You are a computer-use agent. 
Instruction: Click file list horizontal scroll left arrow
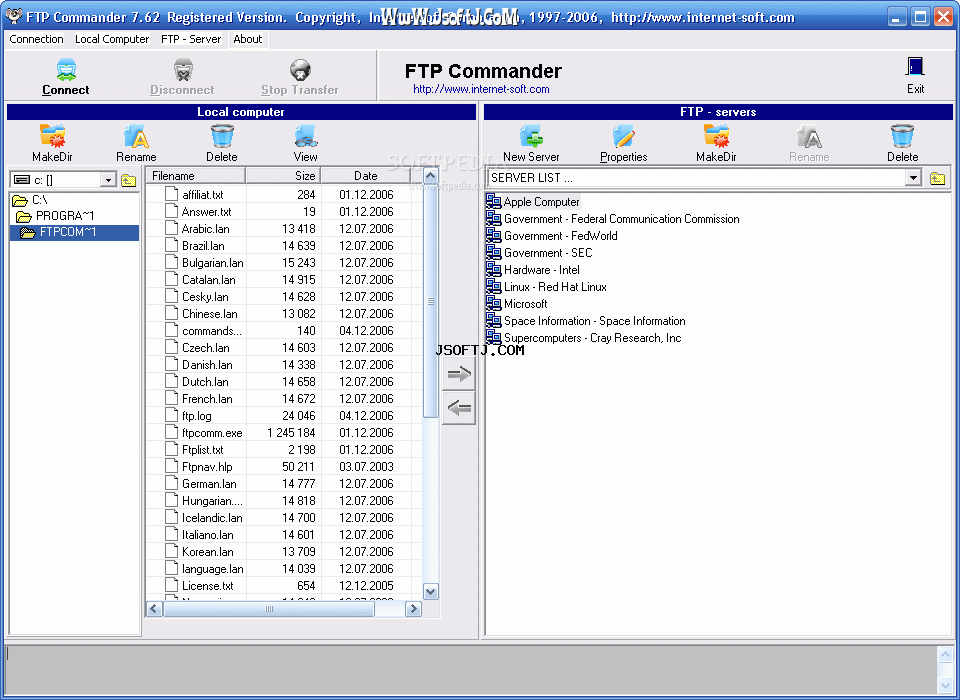click(x=154, y=609)
